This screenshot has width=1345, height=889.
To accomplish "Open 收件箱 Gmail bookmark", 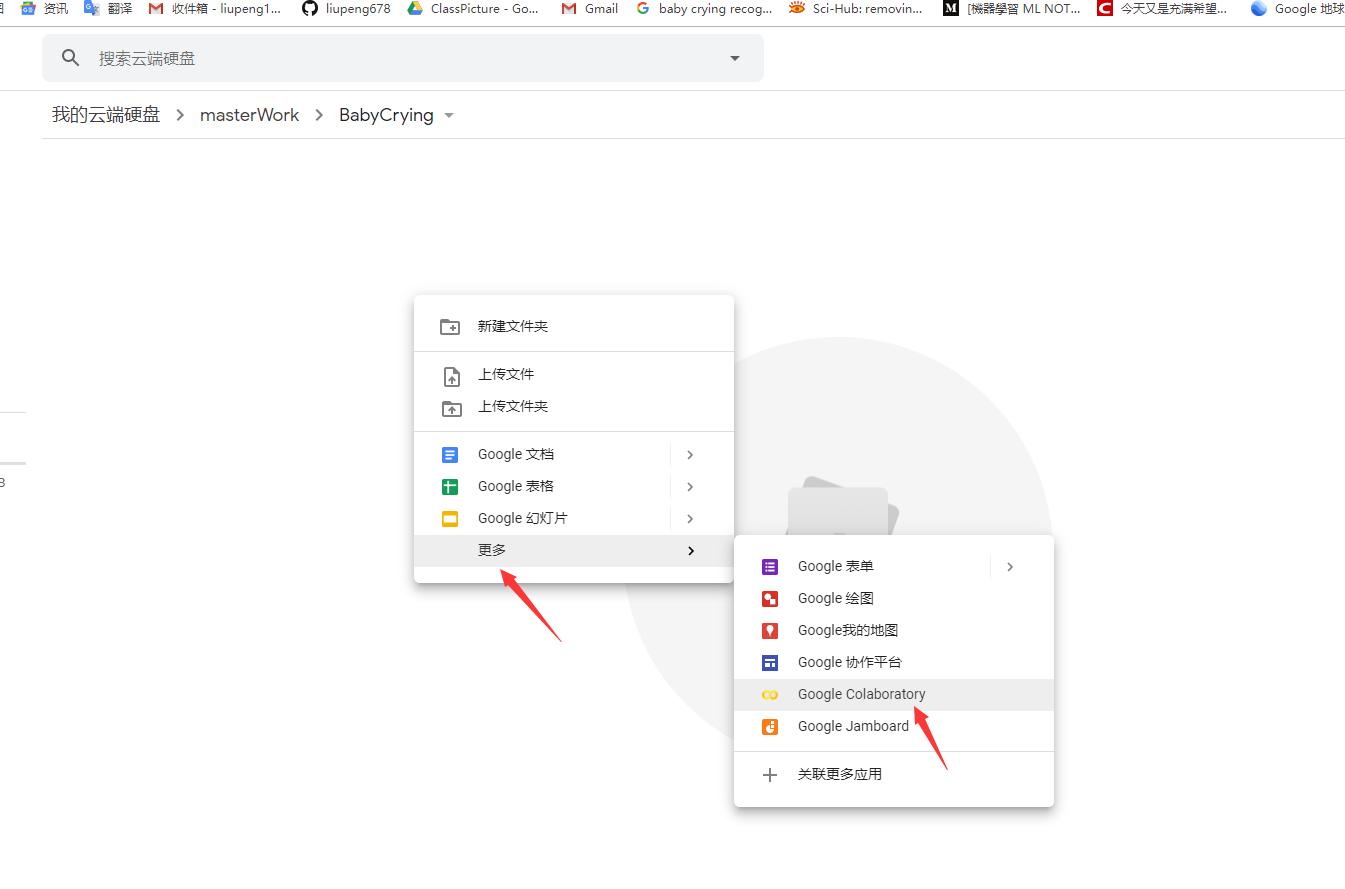I will (x=215, y=8).
